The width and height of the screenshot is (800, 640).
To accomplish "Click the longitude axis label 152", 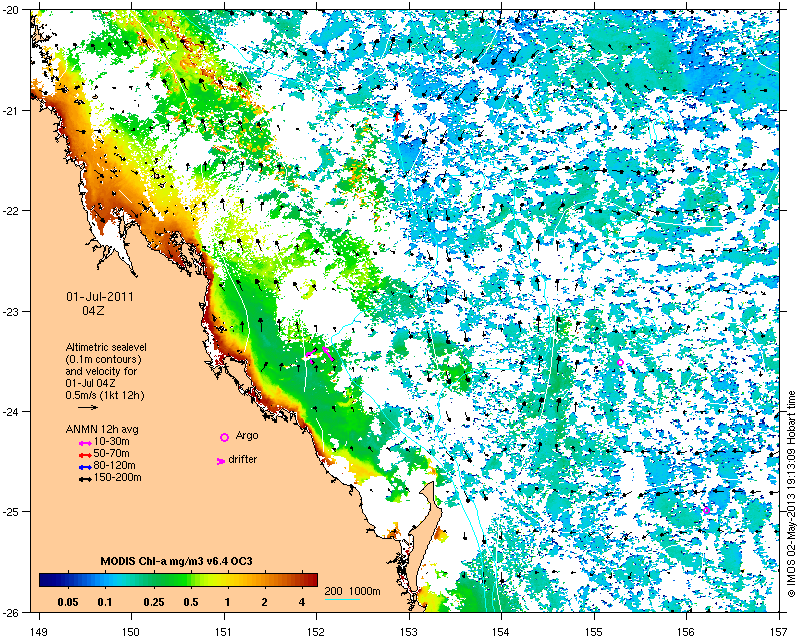I will click(316, 634).
